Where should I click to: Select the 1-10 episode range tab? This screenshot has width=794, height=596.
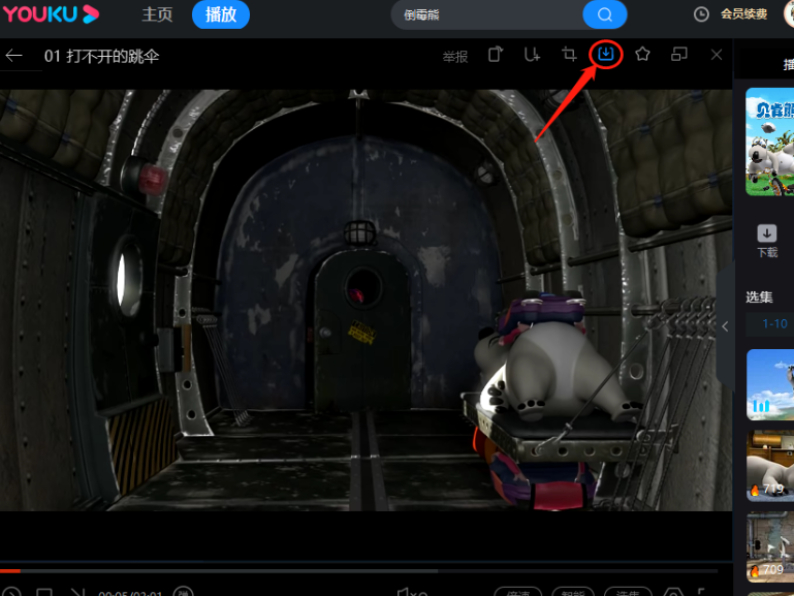pos(773,324)
